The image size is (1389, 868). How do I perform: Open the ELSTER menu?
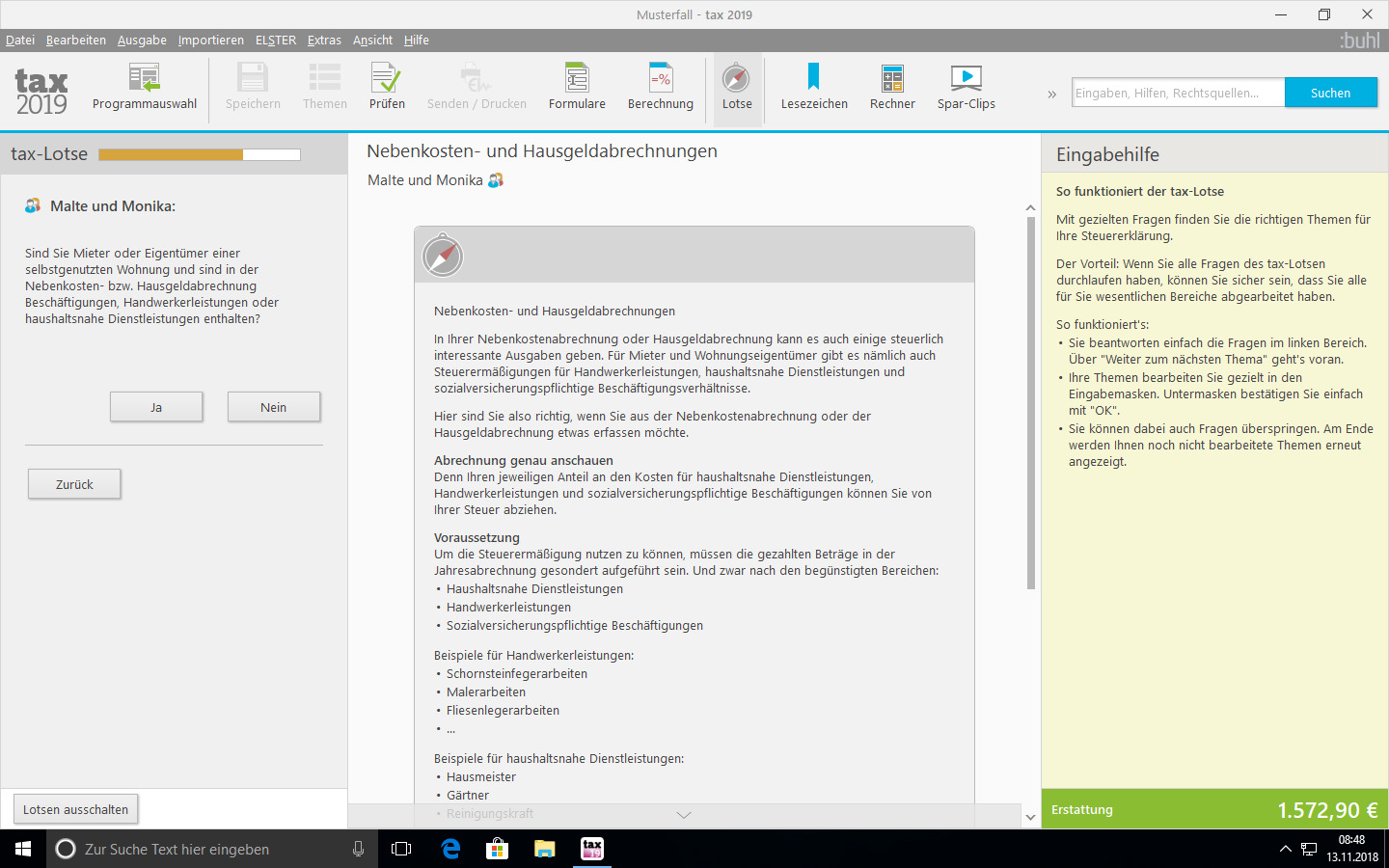coord(276,41)
